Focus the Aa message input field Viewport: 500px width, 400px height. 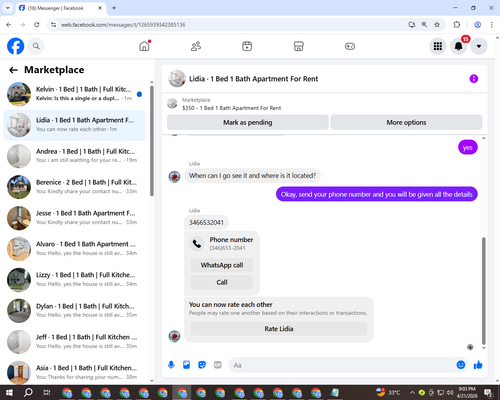pos(342,365)
